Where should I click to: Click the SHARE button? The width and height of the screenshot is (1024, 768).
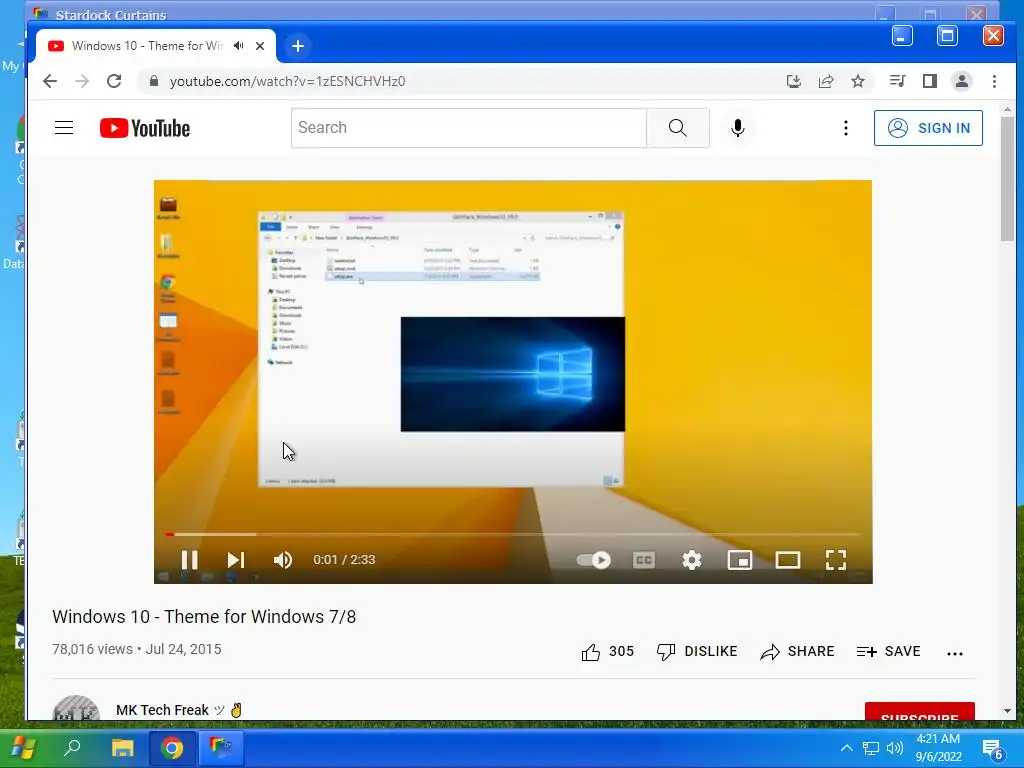click(797, 652)
